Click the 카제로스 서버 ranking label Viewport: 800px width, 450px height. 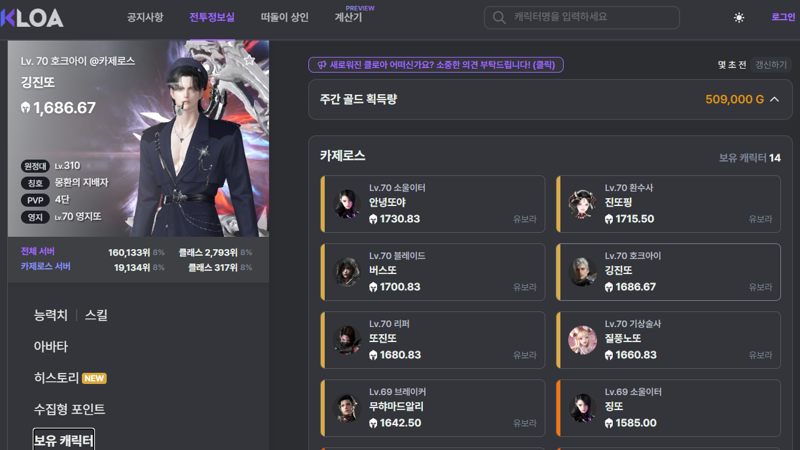pos(45,266)
